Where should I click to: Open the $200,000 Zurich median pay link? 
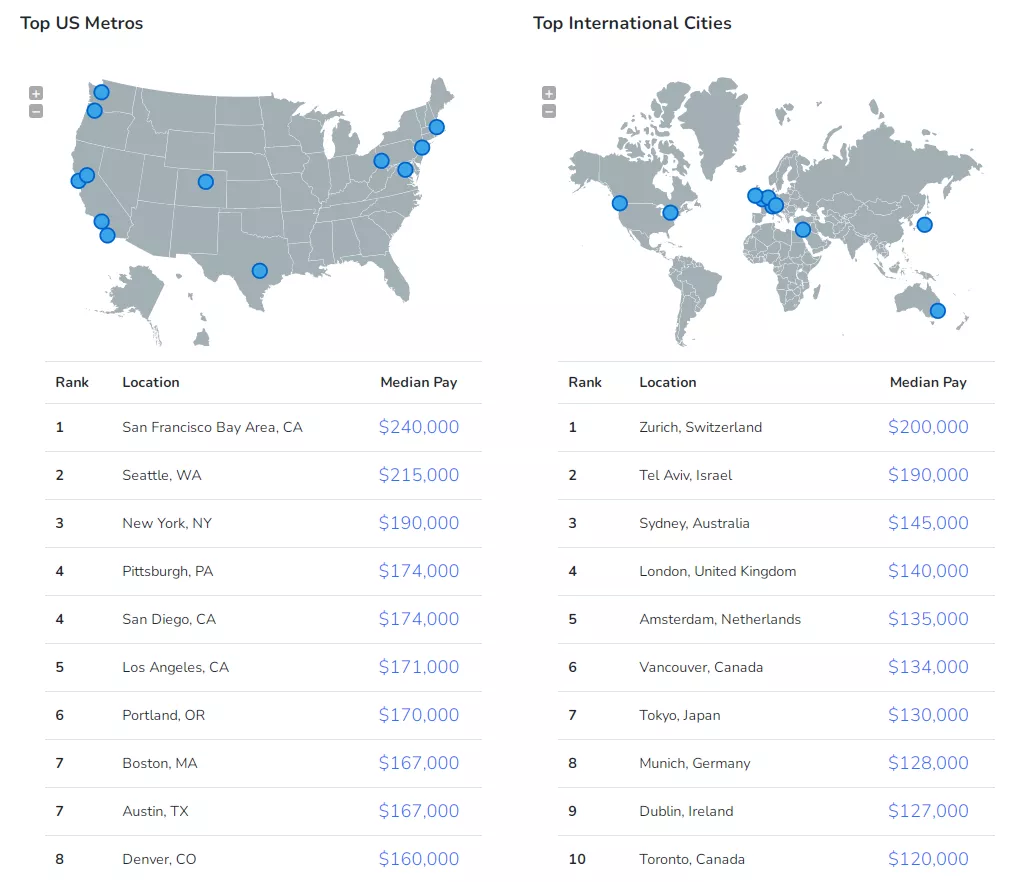(x=928, y=427)
